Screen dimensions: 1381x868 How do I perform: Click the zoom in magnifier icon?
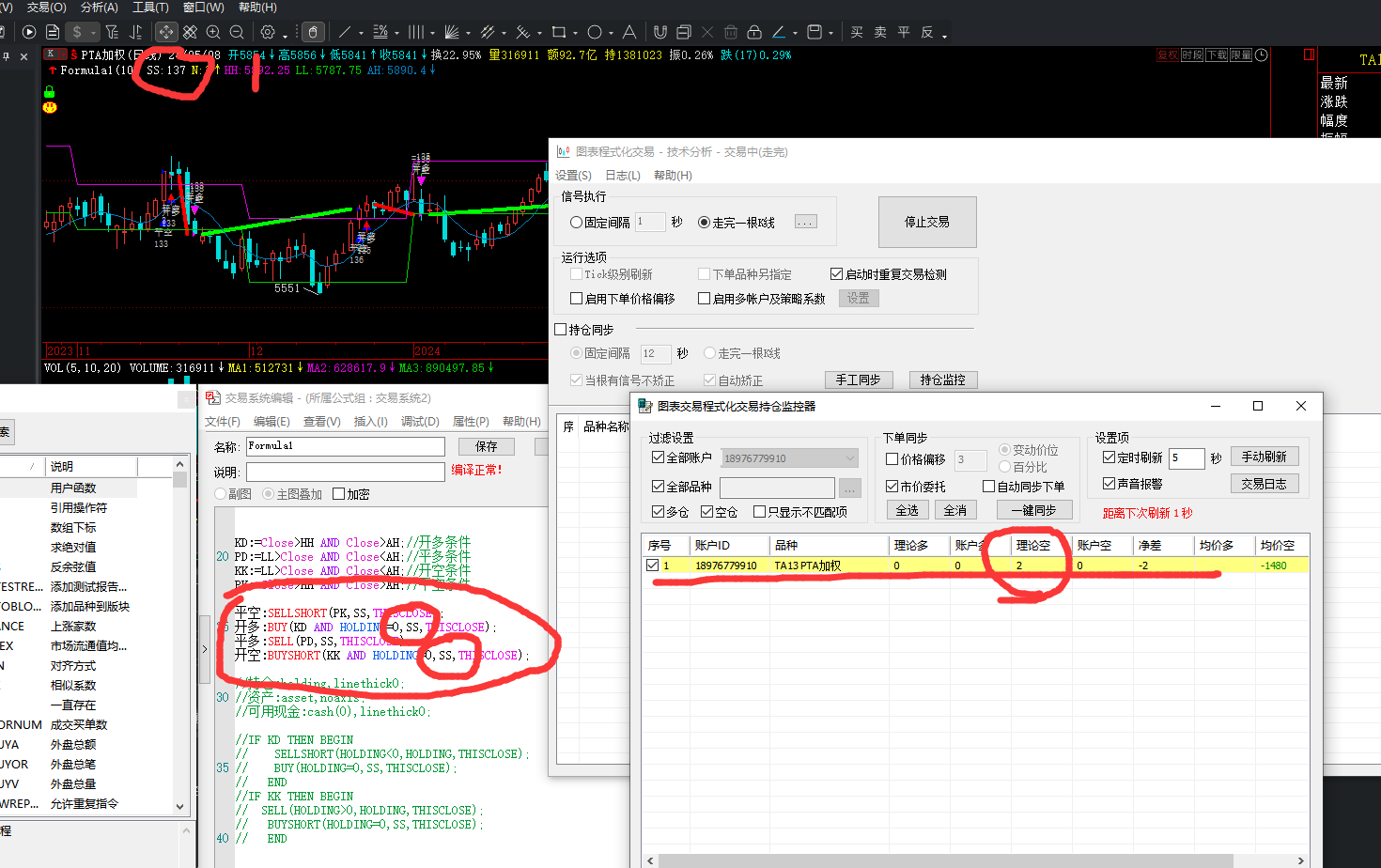(213, 32)
